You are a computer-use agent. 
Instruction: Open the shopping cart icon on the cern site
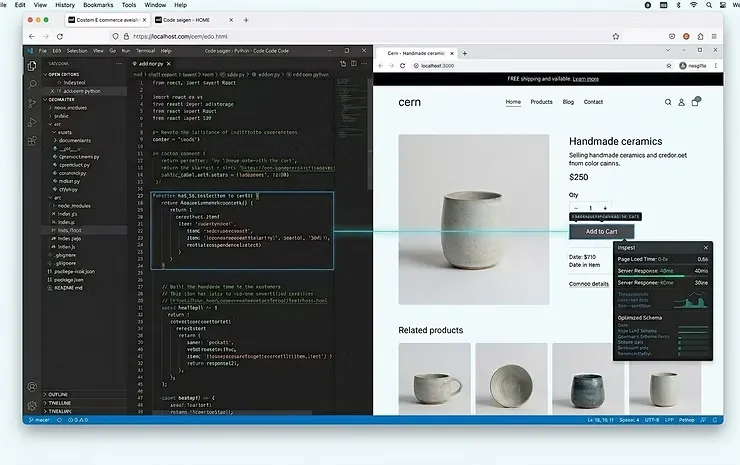695,101
